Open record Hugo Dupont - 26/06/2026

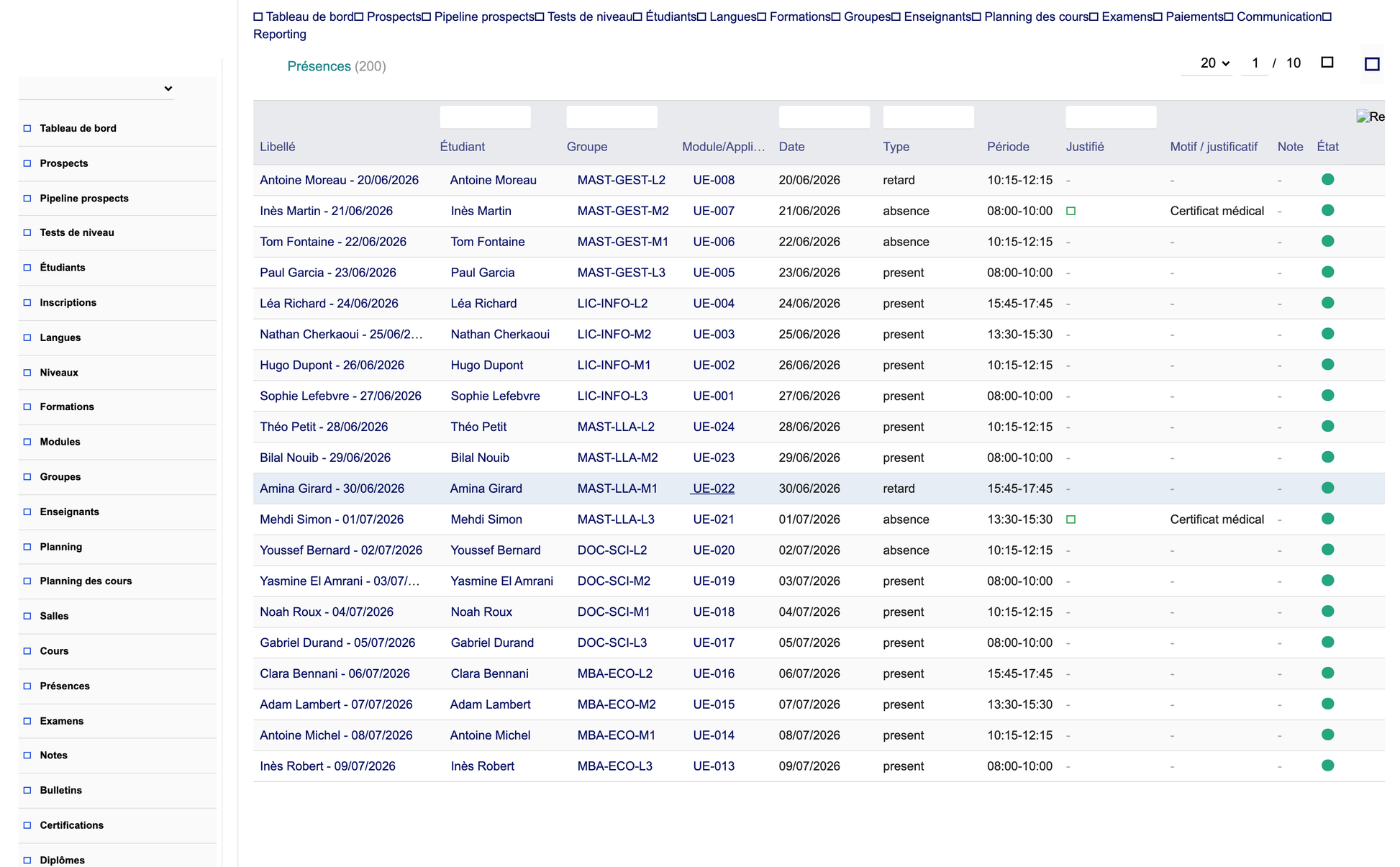[x=332, y=365]
